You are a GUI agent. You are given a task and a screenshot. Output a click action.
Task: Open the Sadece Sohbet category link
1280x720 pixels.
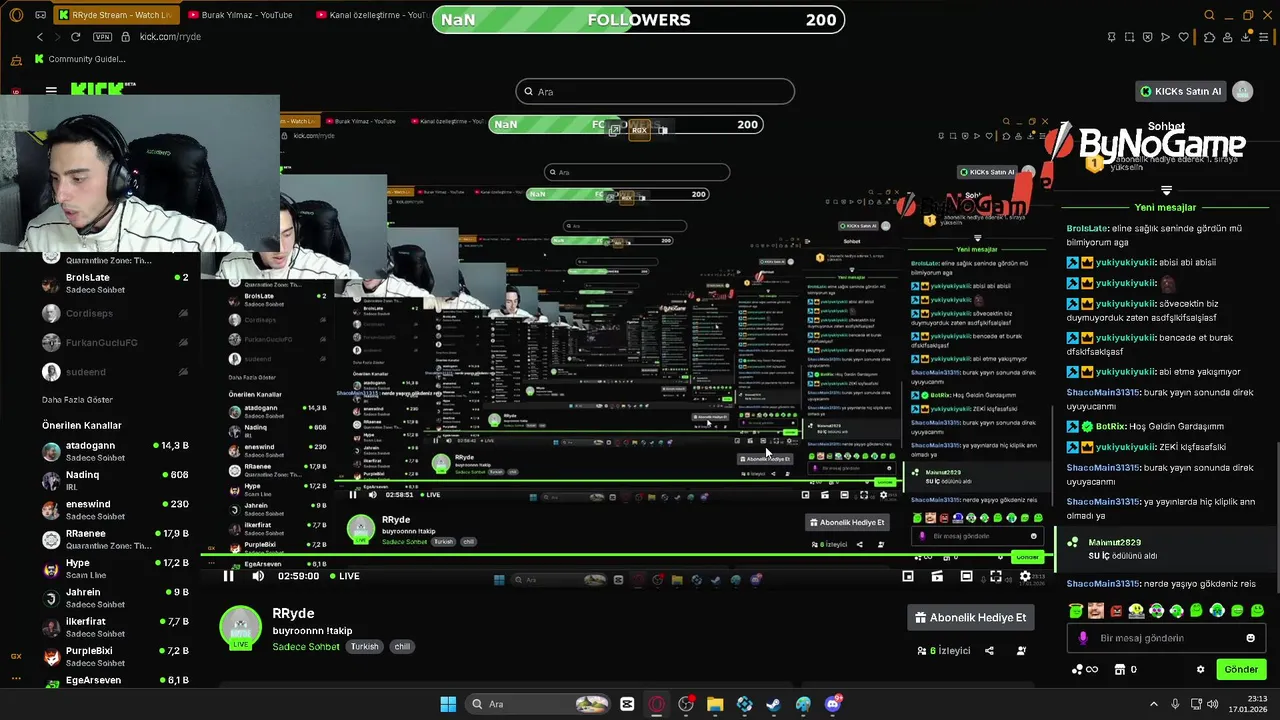point(306,646)
